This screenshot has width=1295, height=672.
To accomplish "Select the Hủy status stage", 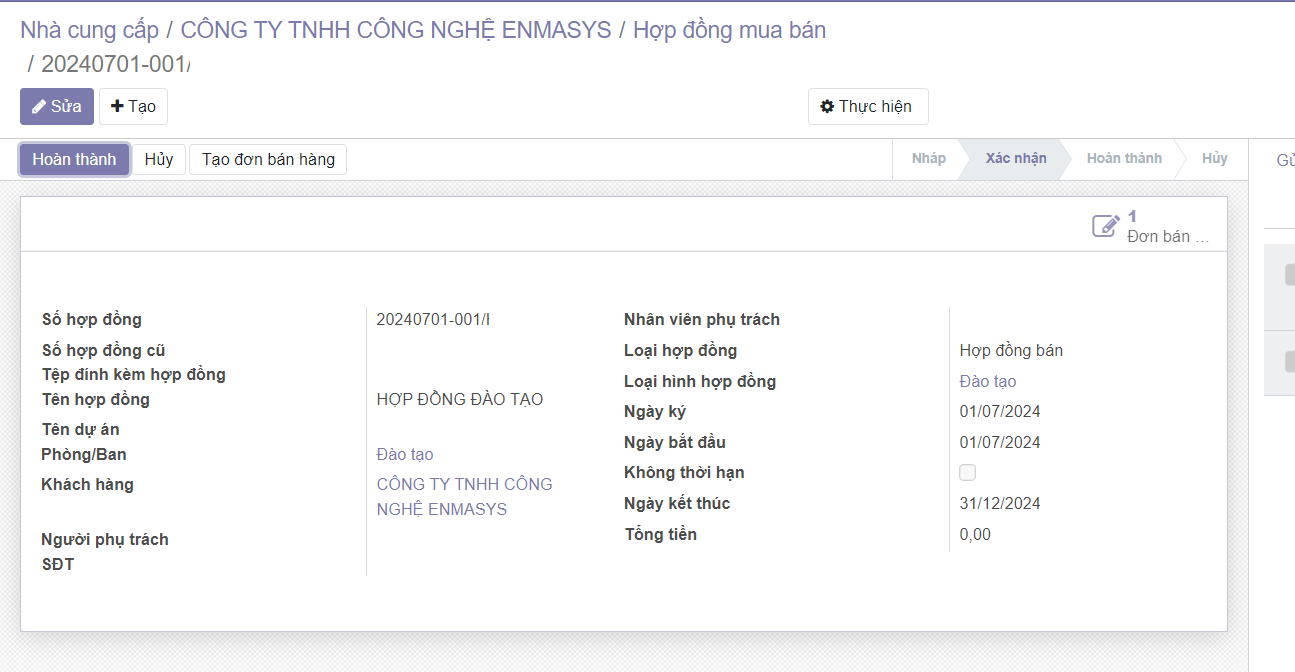I will coord(1214,159).
